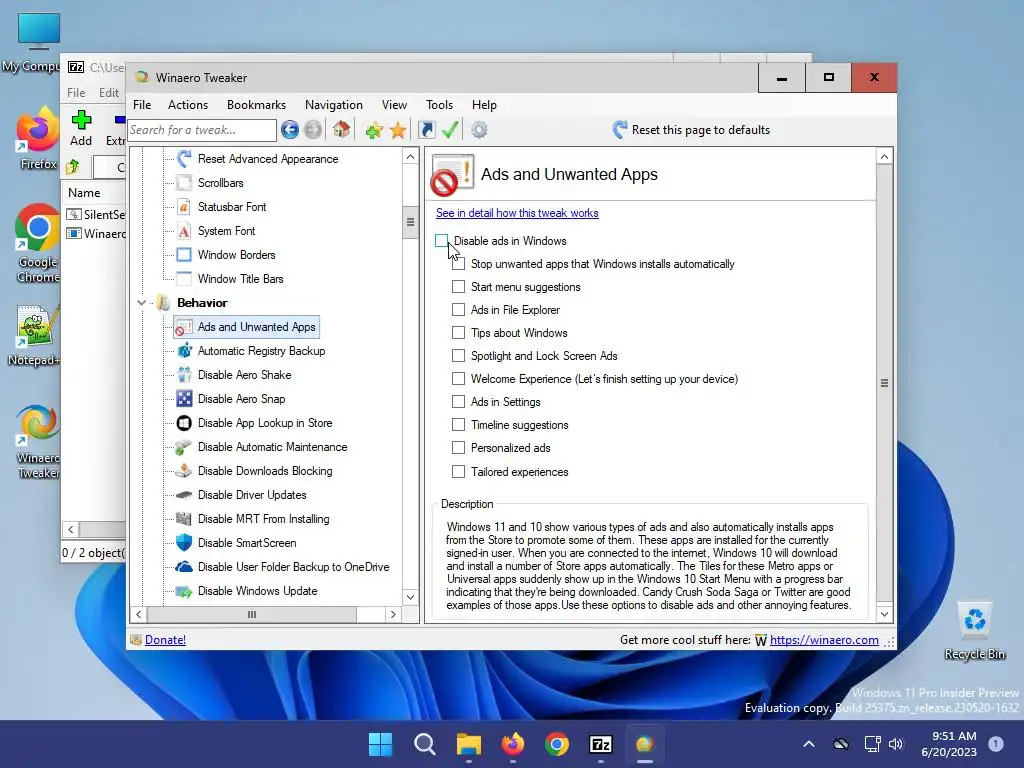
Task: Select Window Title Bars tree item
Action: (x=240, y=279)
